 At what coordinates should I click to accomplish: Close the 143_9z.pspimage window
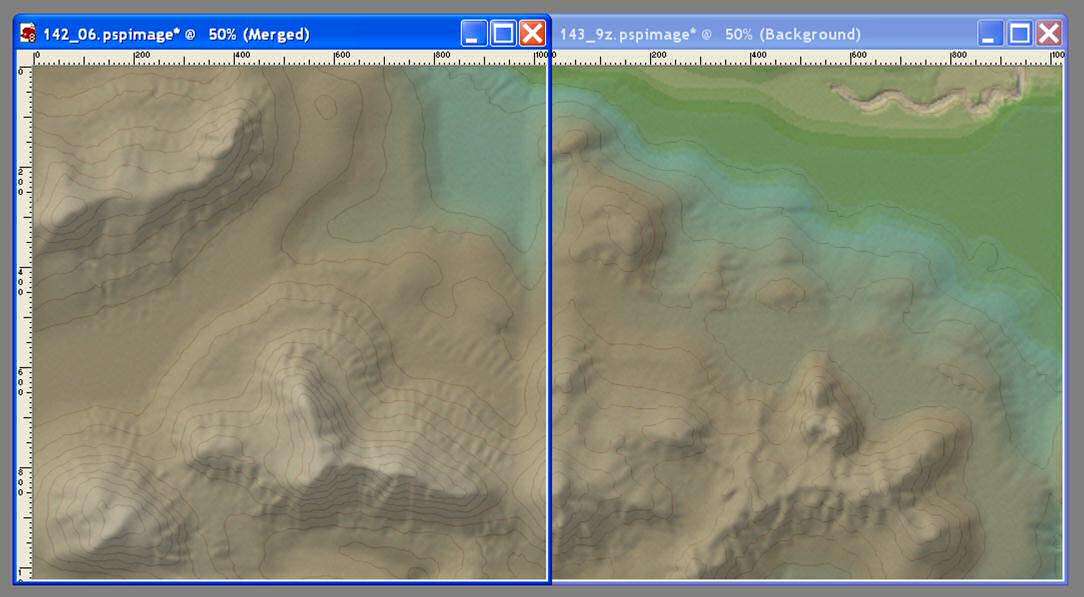pyautogui.click(x=1049, y=33)
